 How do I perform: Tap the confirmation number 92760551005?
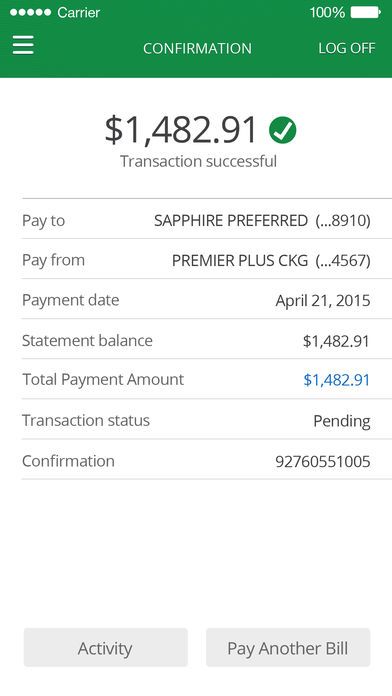coord(323,462)
